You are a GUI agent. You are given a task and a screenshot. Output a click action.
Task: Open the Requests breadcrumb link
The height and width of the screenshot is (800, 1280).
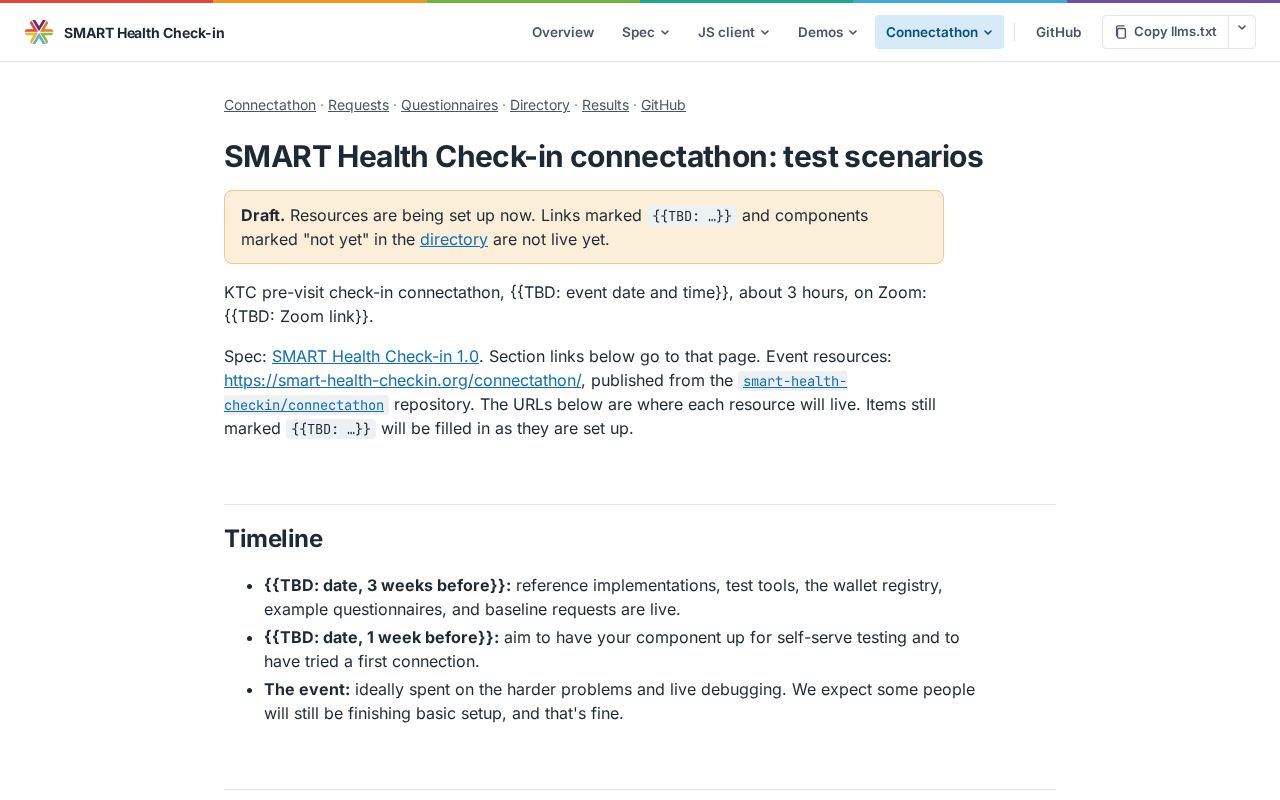[358, 105]
